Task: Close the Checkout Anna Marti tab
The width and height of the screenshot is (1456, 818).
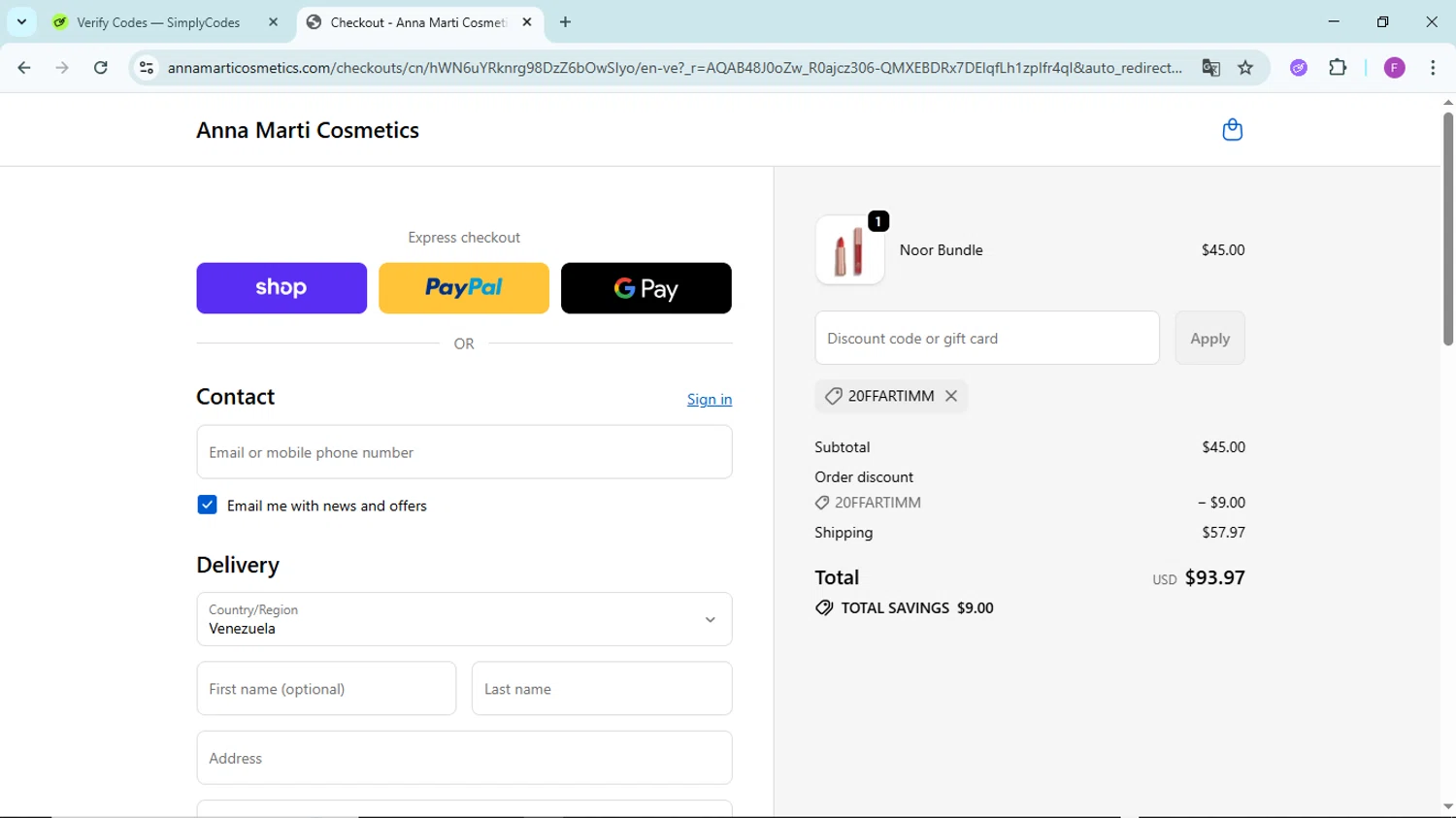Action: click(527, 22)
